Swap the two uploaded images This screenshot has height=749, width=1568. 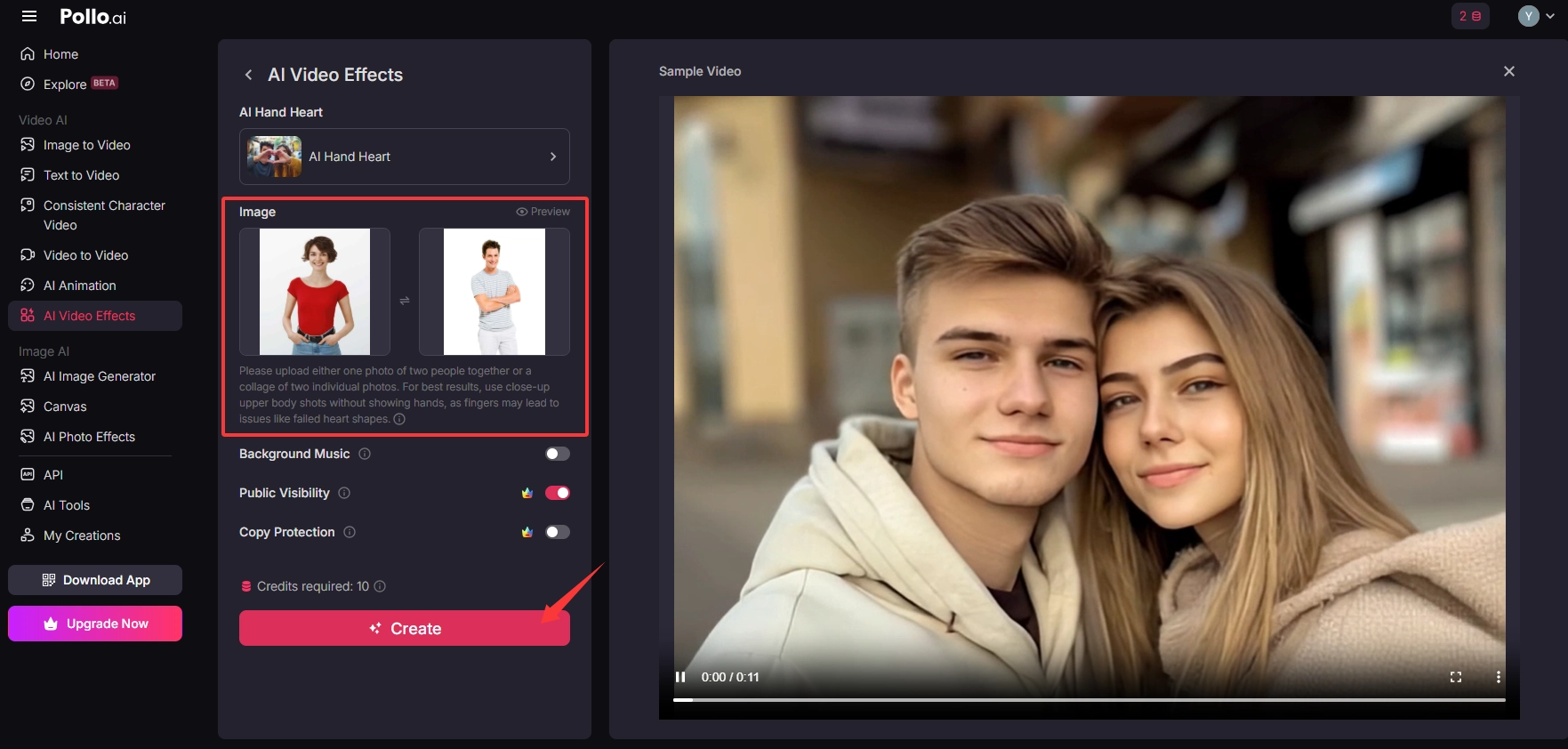405,301
